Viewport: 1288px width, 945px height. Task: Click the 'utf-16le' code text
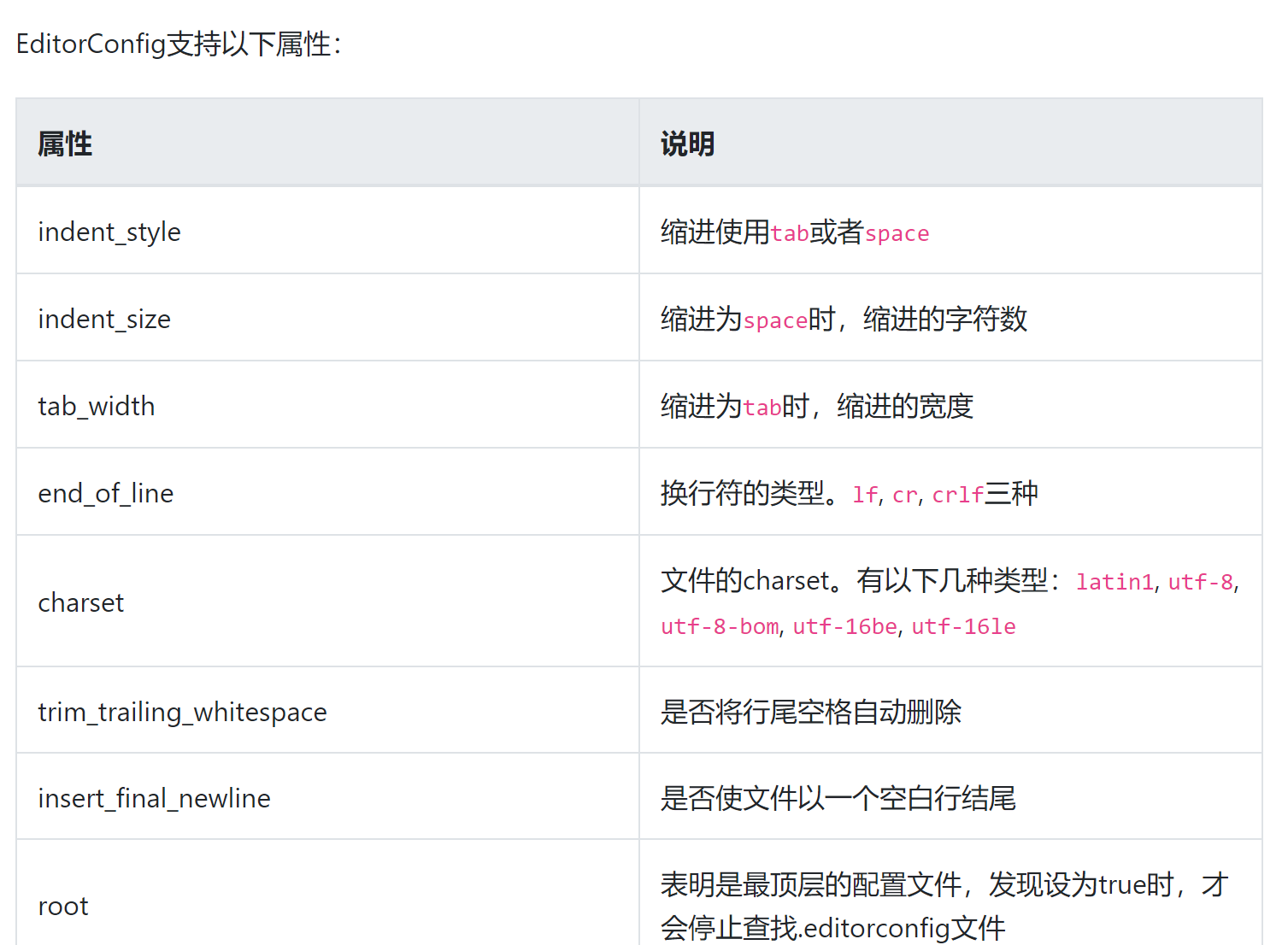click(x=963, y=627)
